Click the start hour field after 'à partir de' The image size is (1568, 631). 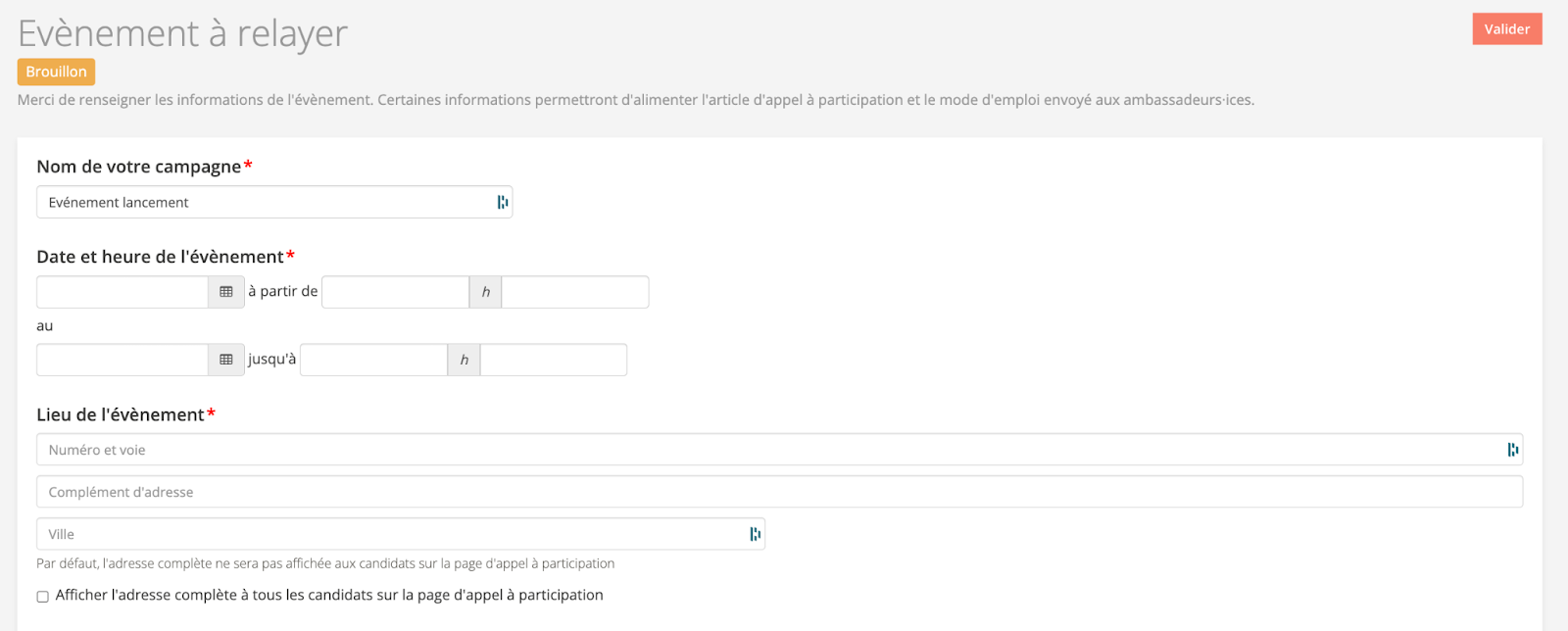tap(395, 292)
